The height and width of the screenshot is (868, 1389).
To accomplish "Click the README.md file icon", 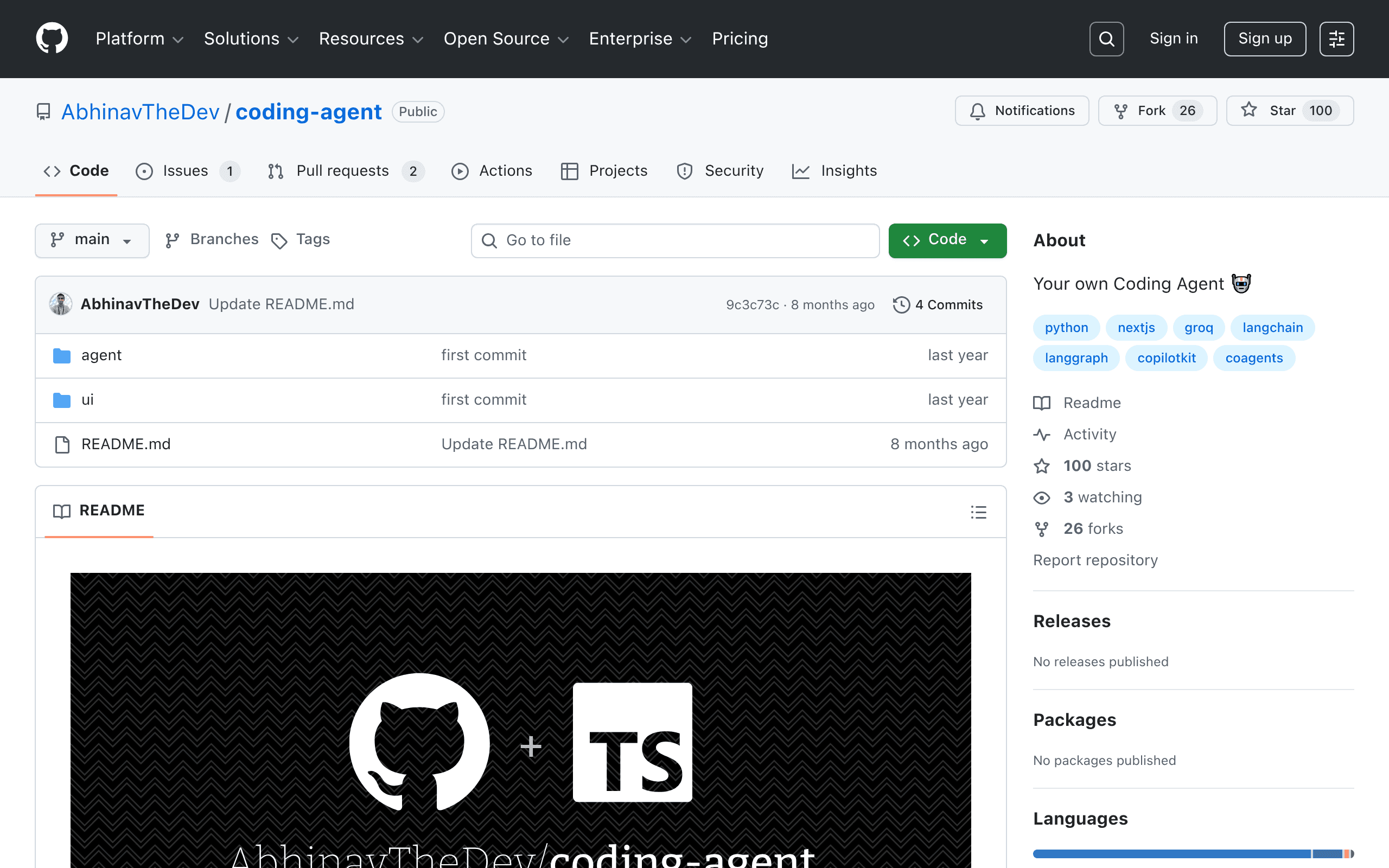I will tap(62, 444).
